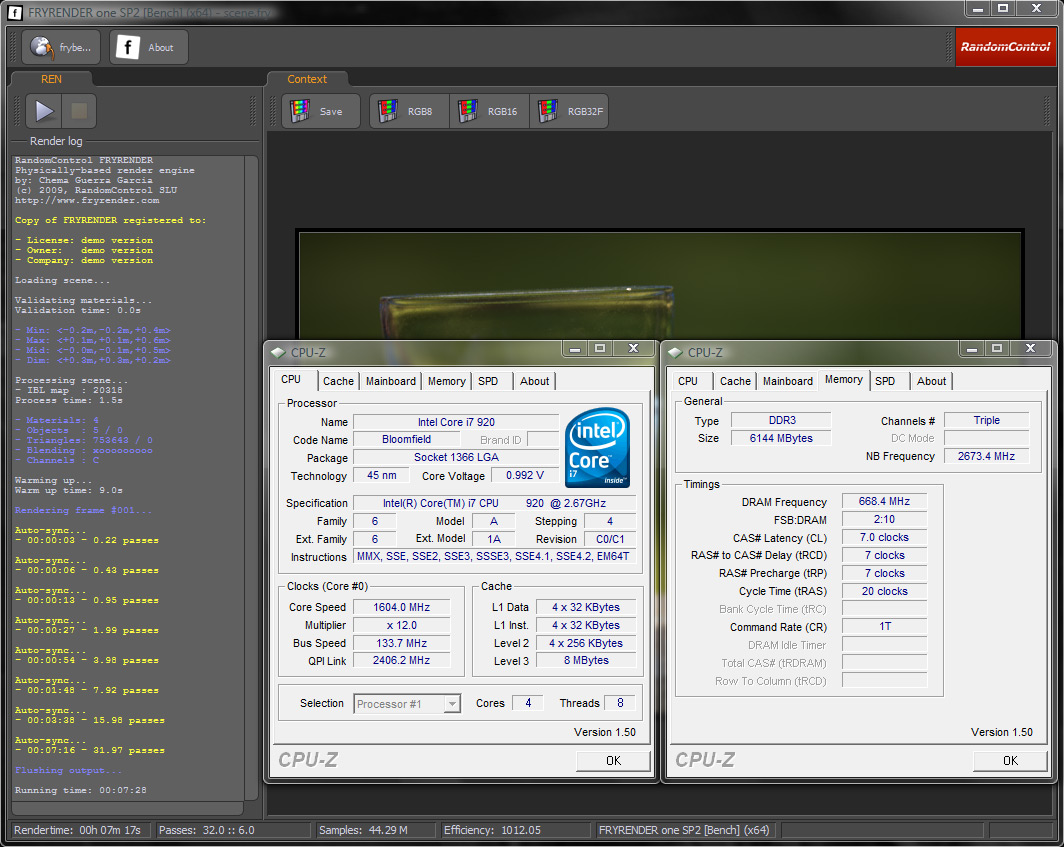Switch to the Context tab
The width and height of the screenshot is (1064, 847).
pyautogui.click(x=307, y=79)
